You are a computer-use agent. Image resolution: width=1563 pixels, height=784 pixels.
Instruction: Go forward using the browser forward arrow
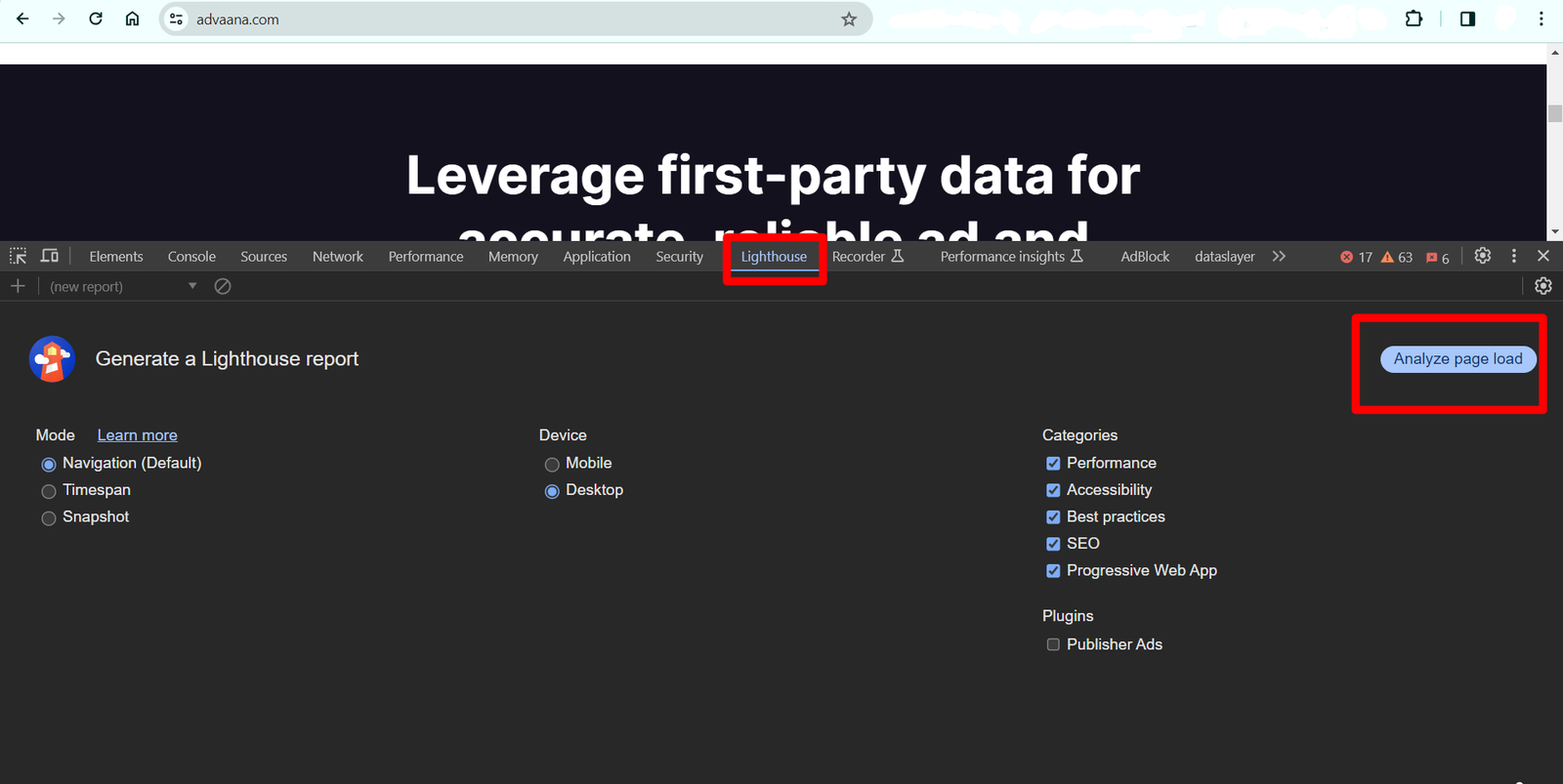pyautogui.click(x=59, y=19)
